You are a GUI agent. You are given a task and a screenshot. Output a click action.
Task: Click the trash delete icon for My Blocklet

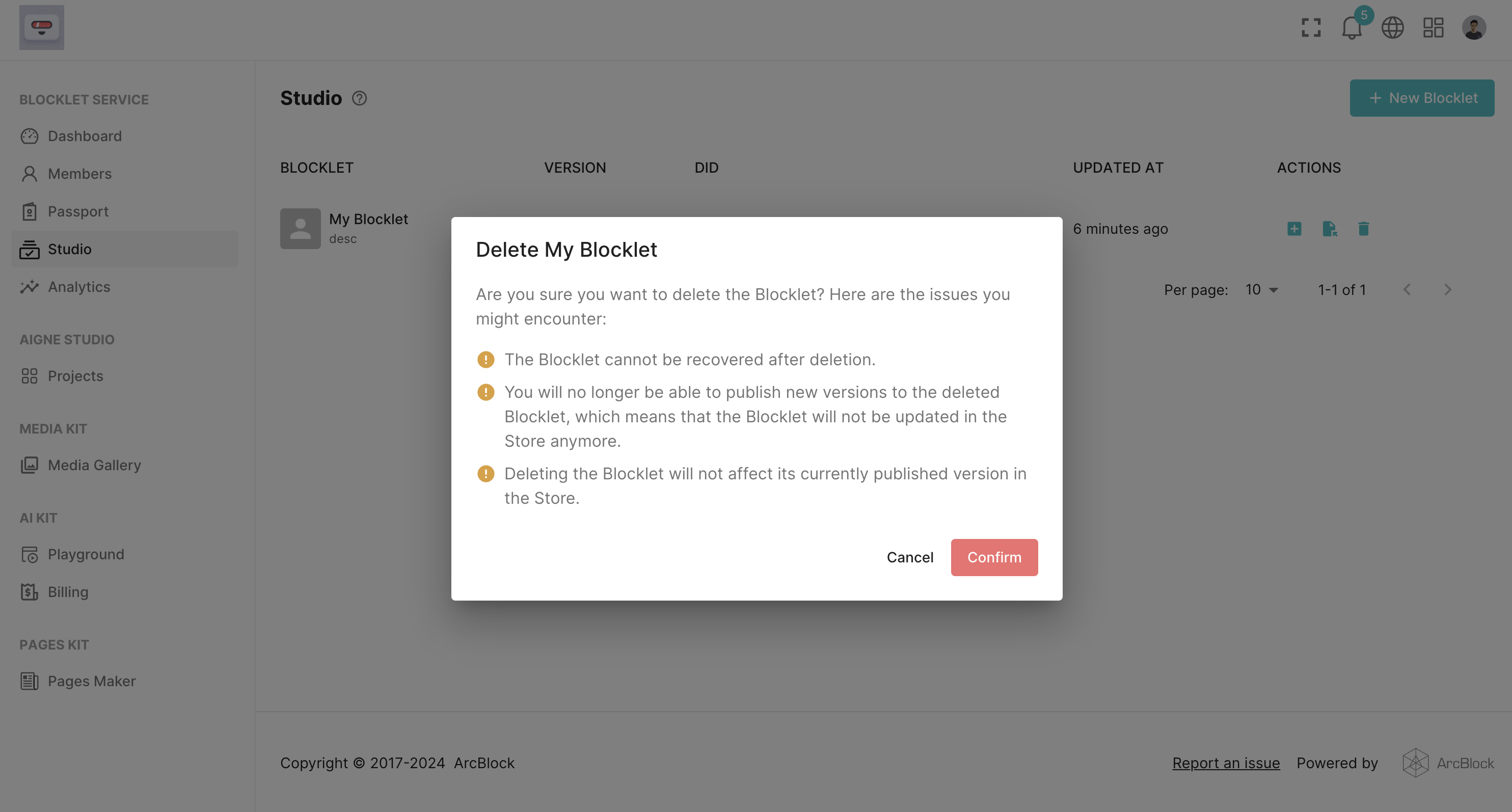[1363, 228]
